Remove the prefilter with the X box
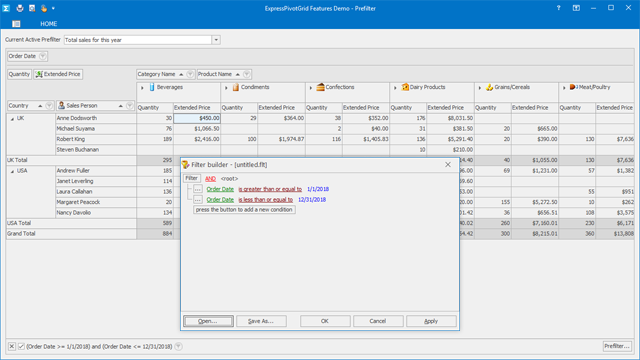The image size is (640, 360). click(x=12, y=347)
